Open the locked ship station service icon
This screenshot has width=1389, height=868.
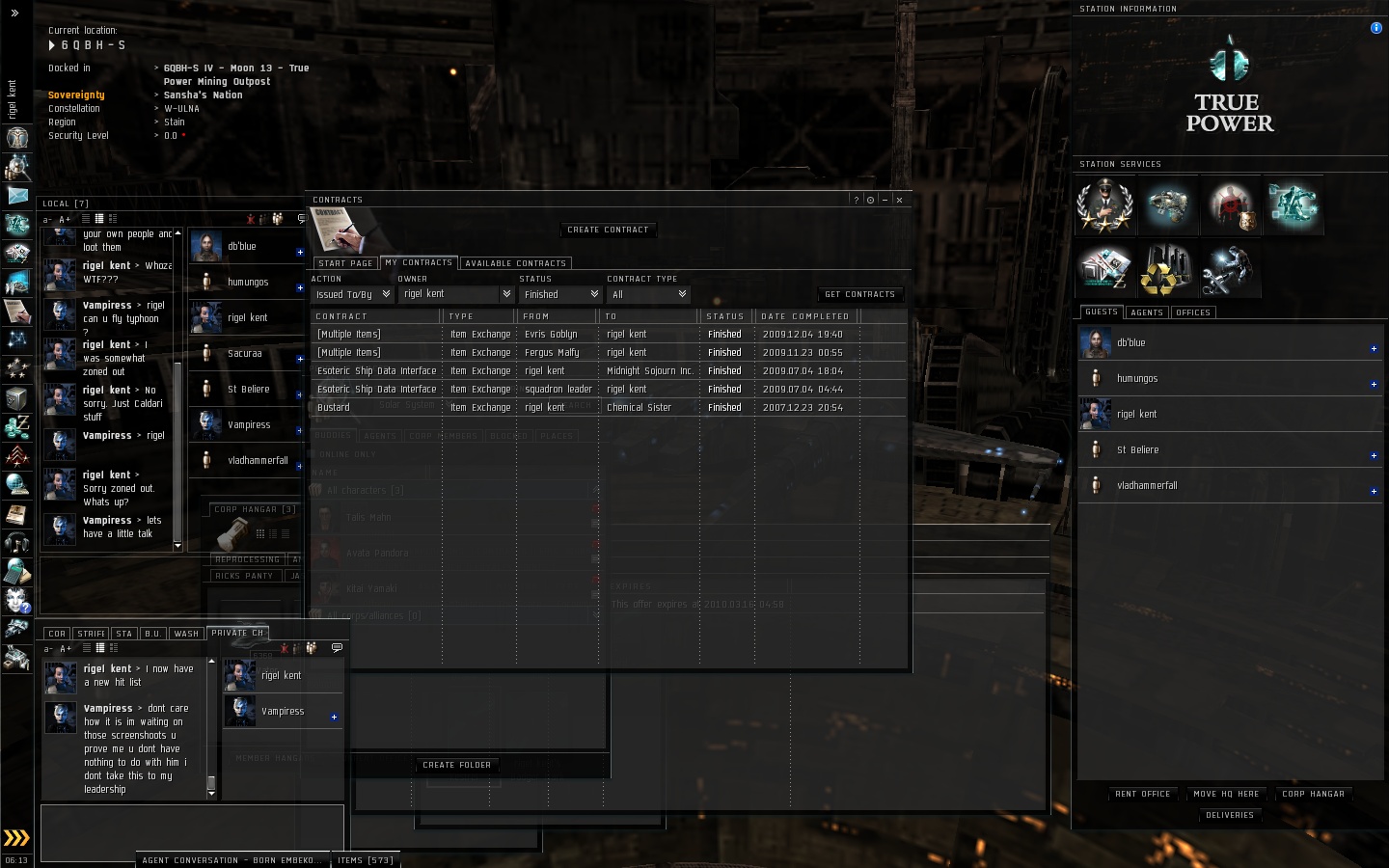tap(1167, 206)
